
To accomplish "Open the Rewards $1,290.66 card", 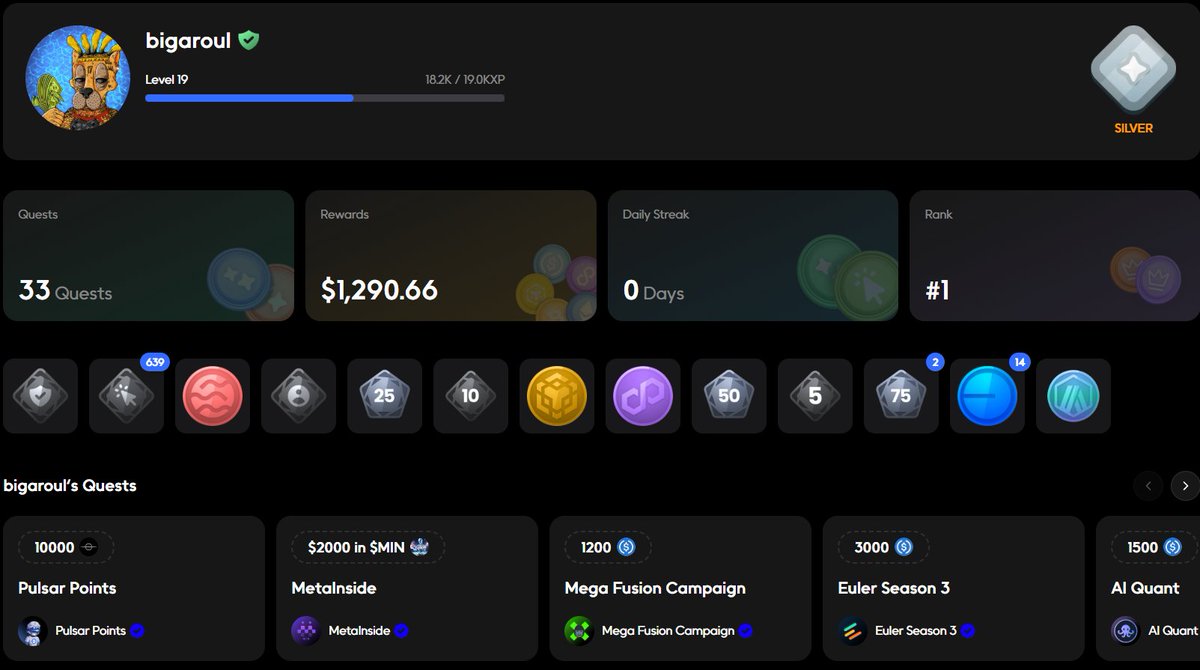I will click(451, 256).
